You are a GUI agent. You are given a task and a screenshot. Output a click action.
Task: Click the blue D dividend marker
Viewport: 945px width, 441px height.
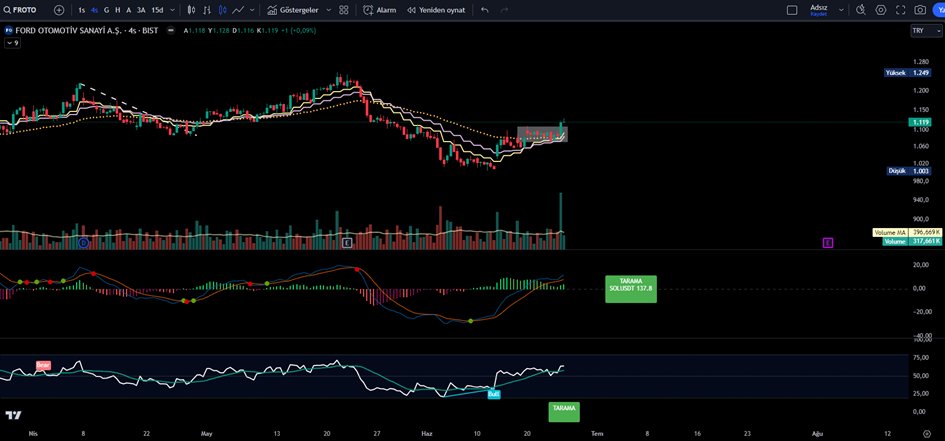click(84, 243)
